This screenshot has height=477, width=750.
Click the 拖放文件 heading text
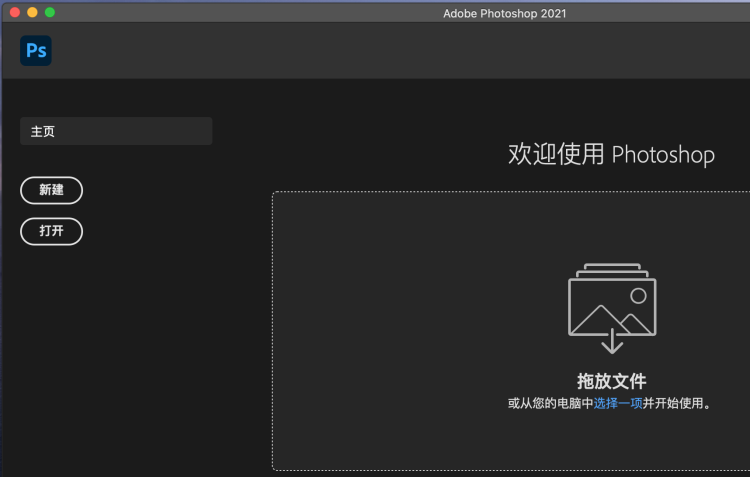click(x=612, y=381)
